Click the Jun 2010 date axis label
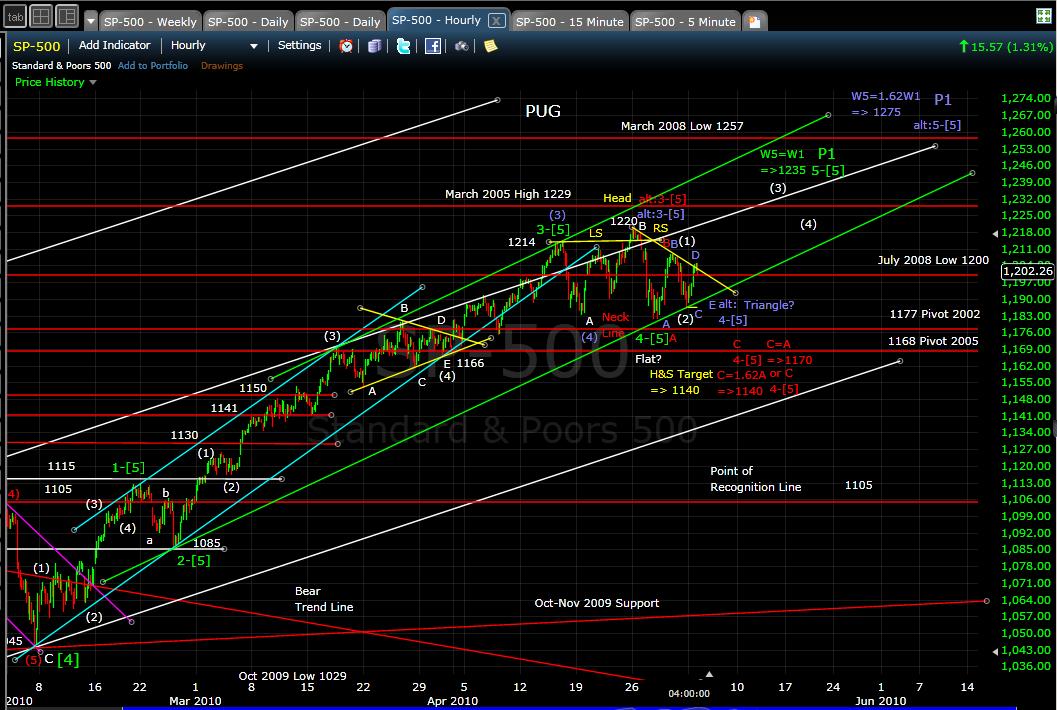1057x710 pixels. (880, 701)
